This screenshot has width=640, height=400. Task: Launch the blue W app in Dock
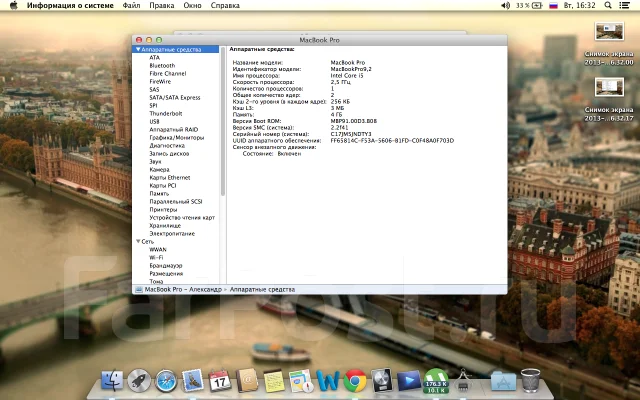click(x=328, y=381)
